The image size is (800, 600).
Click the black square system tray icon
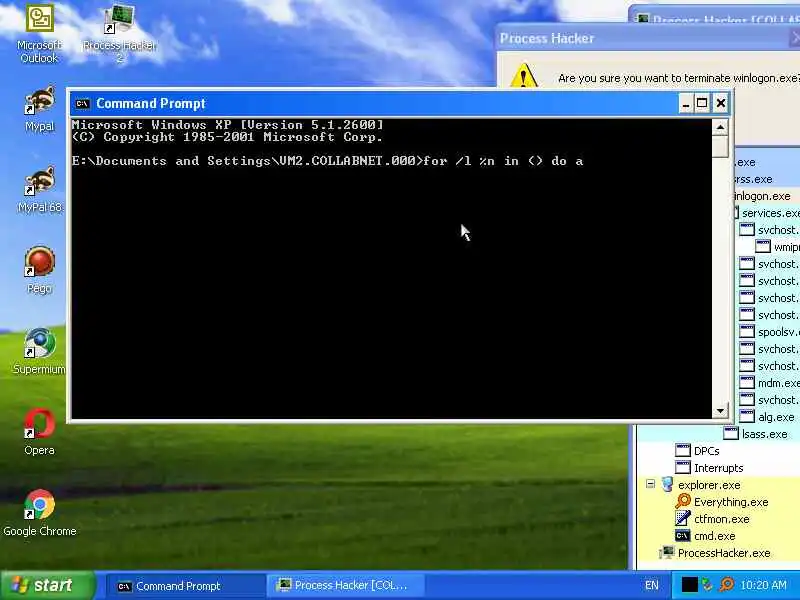pyautogui.click(x=689, y=585)
